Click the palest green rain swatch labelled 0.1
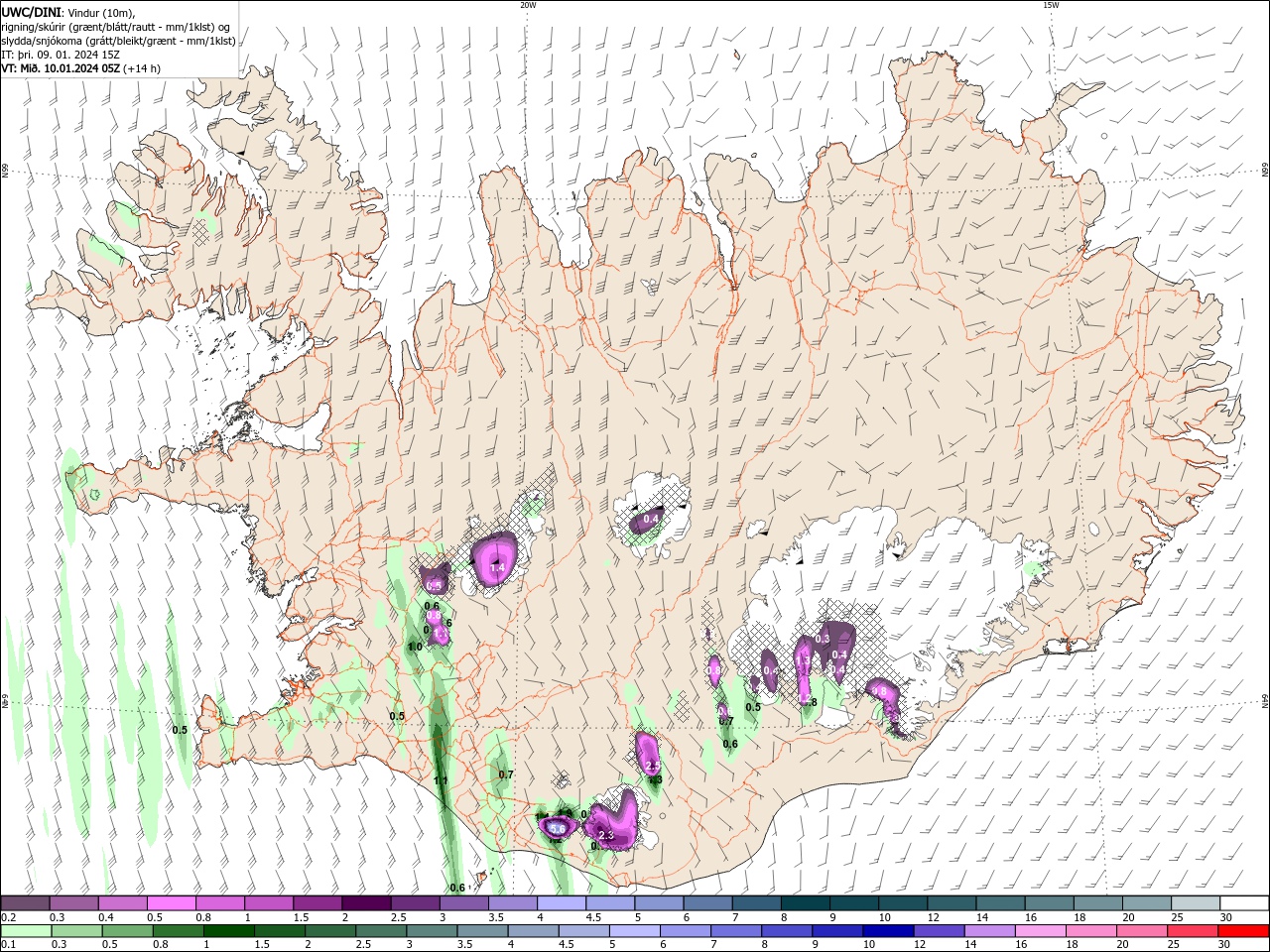The height and width of the screenshot is (952, 1270). pyautogui.click(x=27, y=931)
